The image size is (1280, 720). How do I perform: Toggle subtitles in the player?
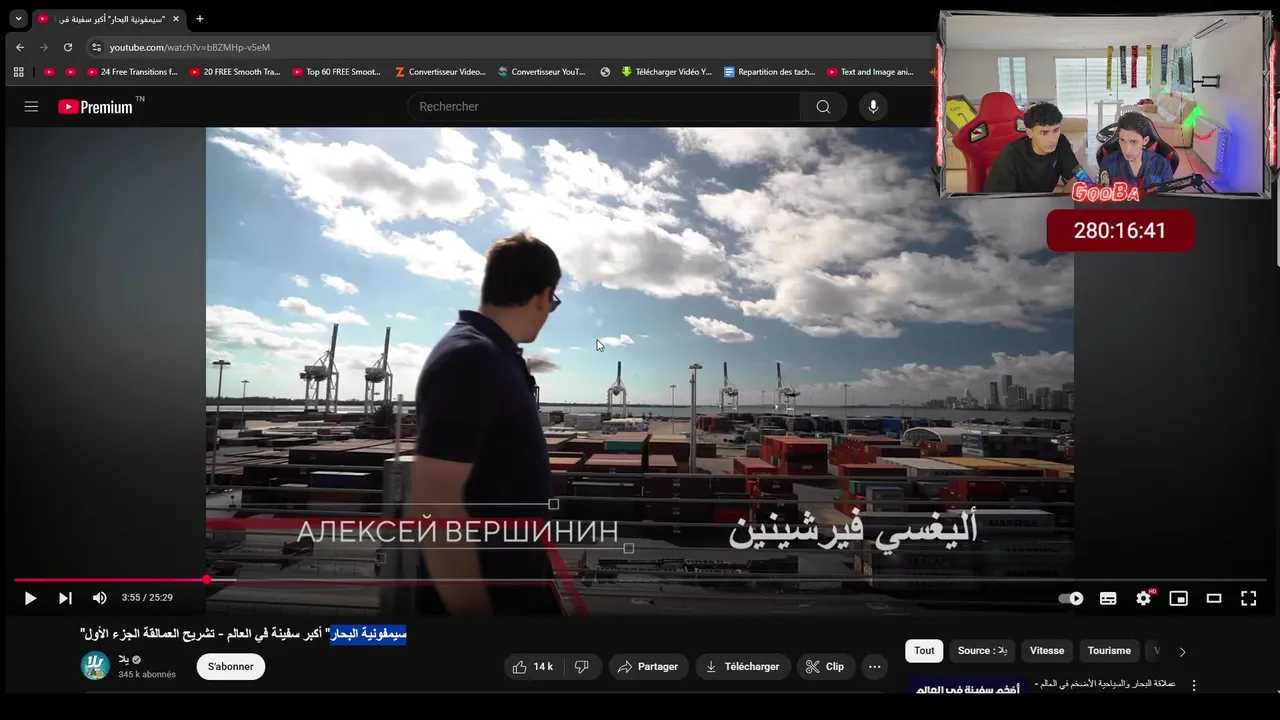pyautogui.click(x=1108, y=598)
